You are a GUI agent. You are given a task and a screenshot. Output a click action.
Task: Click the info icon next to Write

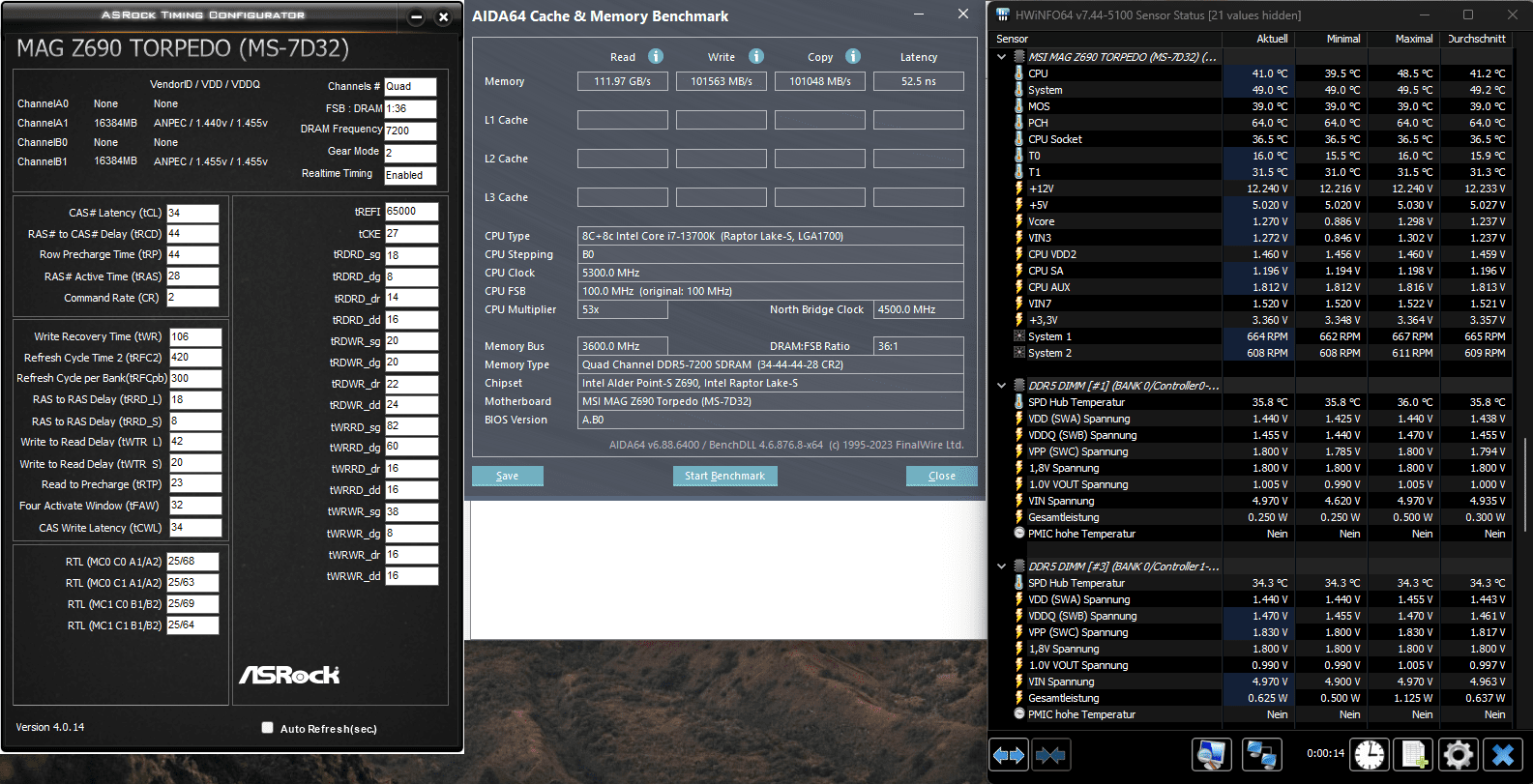tap(756, 56)
